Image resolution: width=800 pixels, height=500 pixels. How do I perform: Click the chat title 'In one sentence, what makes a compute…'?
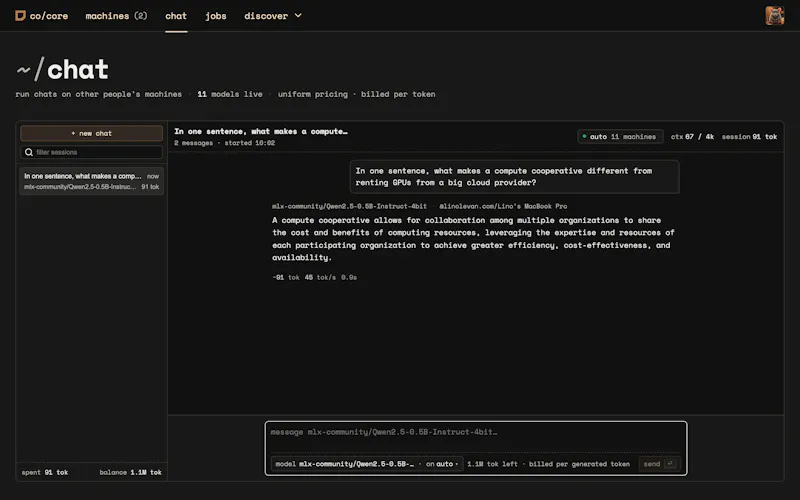[x=261, y=131]
